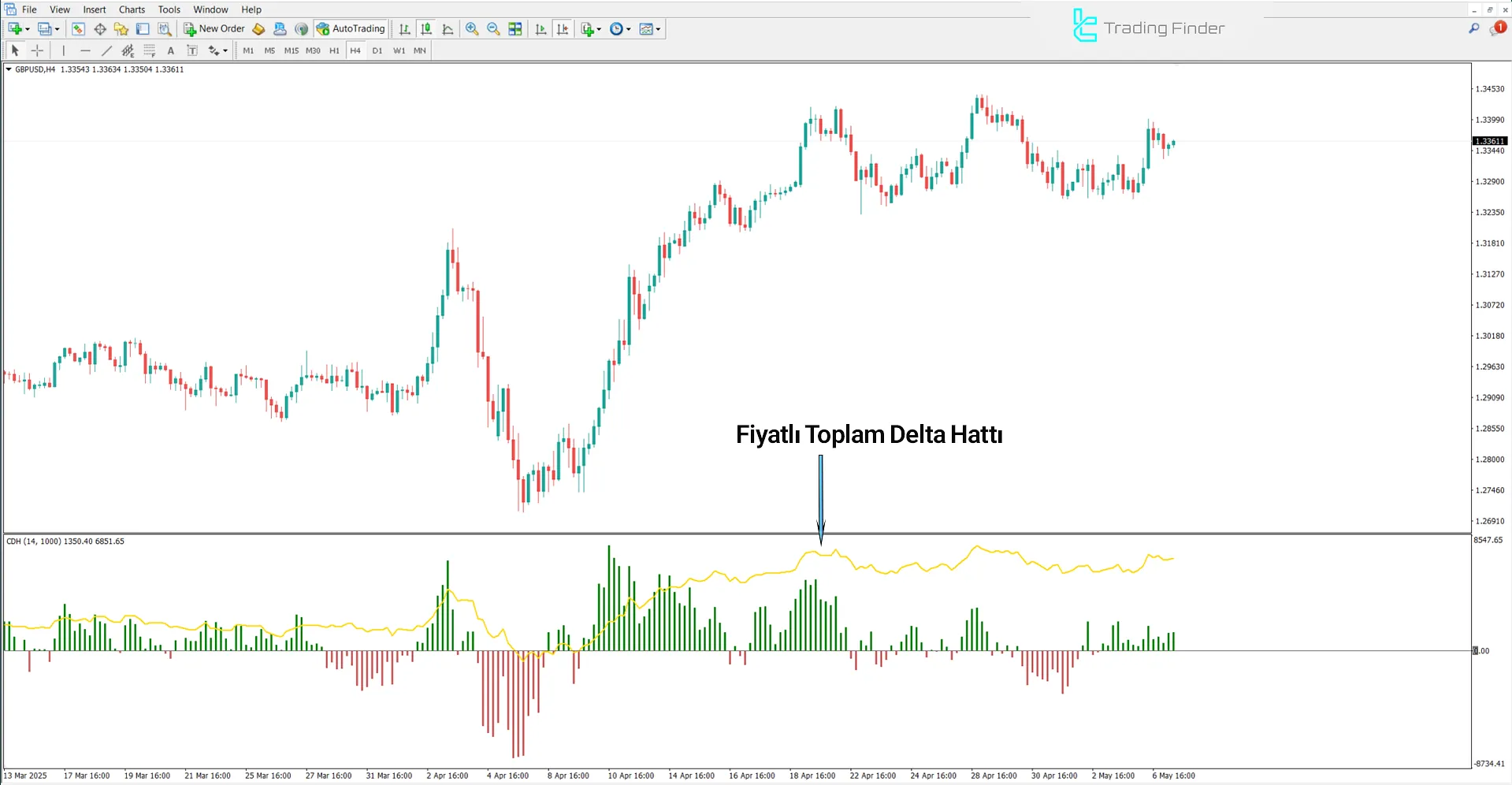Select the text label tool
Viewport: 1512px width, 785px height.
point(191,50)
